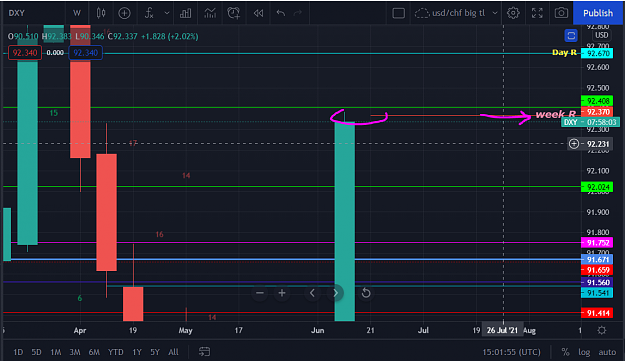Open the strategy templates chart icon
This screenshot has width=625, height=361.
click(210, 13)
